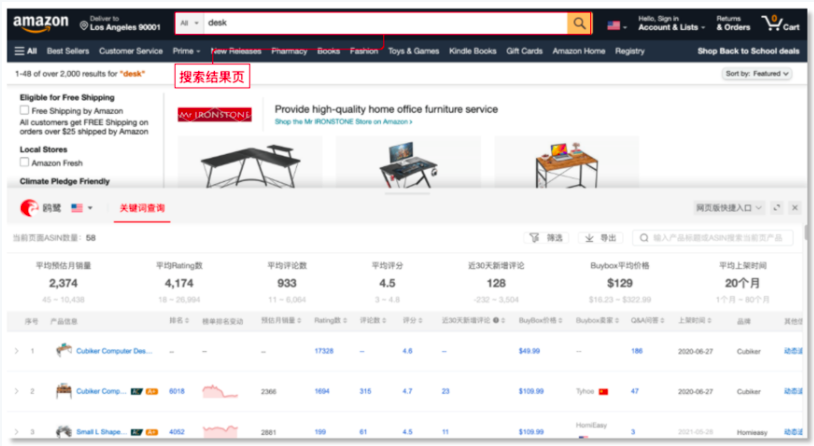The height and width of the screenshot is (446, 814).
Task: Click the gaming desk product thumbnail
Action: pyautogui.click(x=409, y=164)
